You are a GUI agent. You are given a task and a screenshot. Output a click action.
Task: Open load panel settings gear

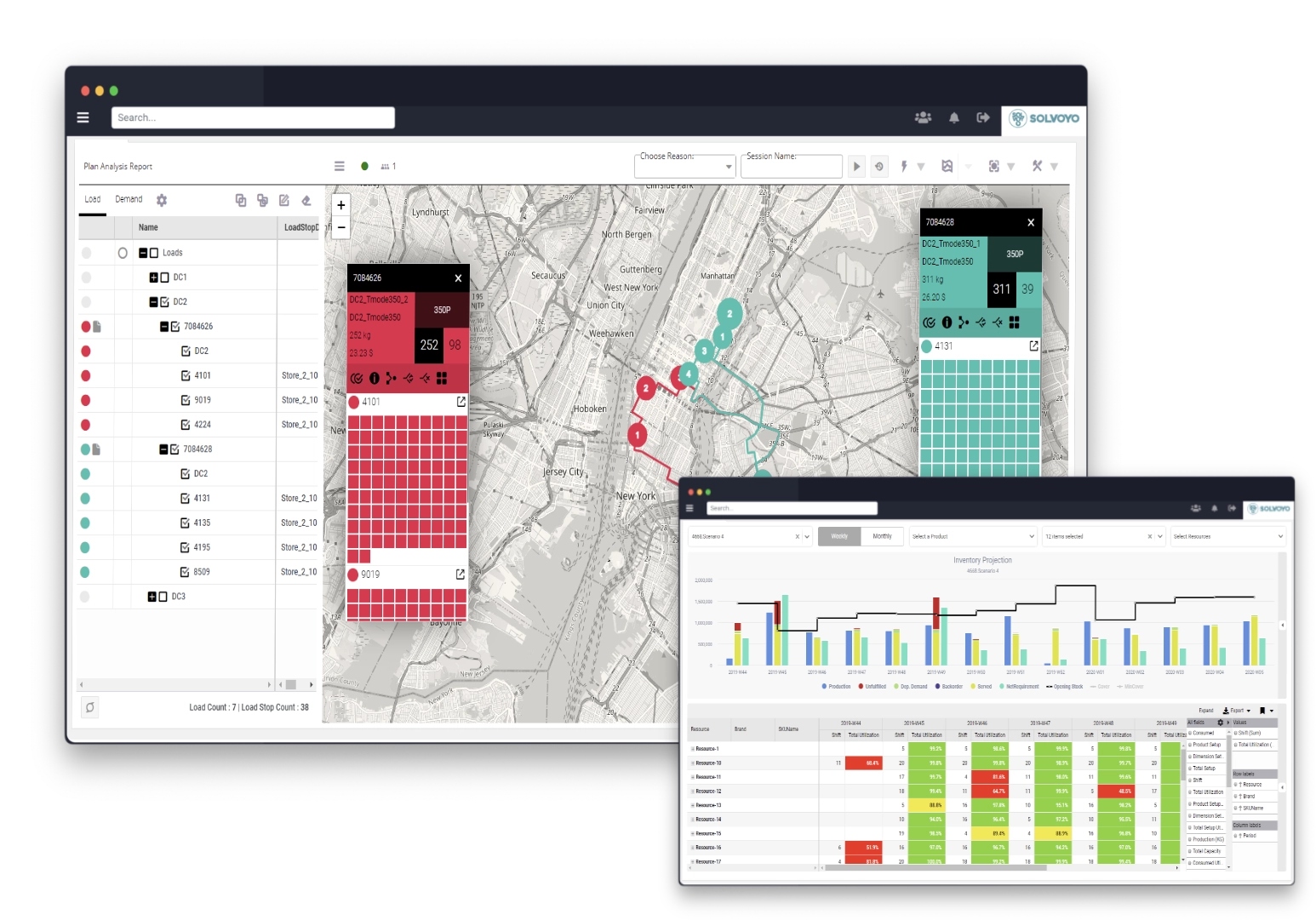click(x=162, y=200)
